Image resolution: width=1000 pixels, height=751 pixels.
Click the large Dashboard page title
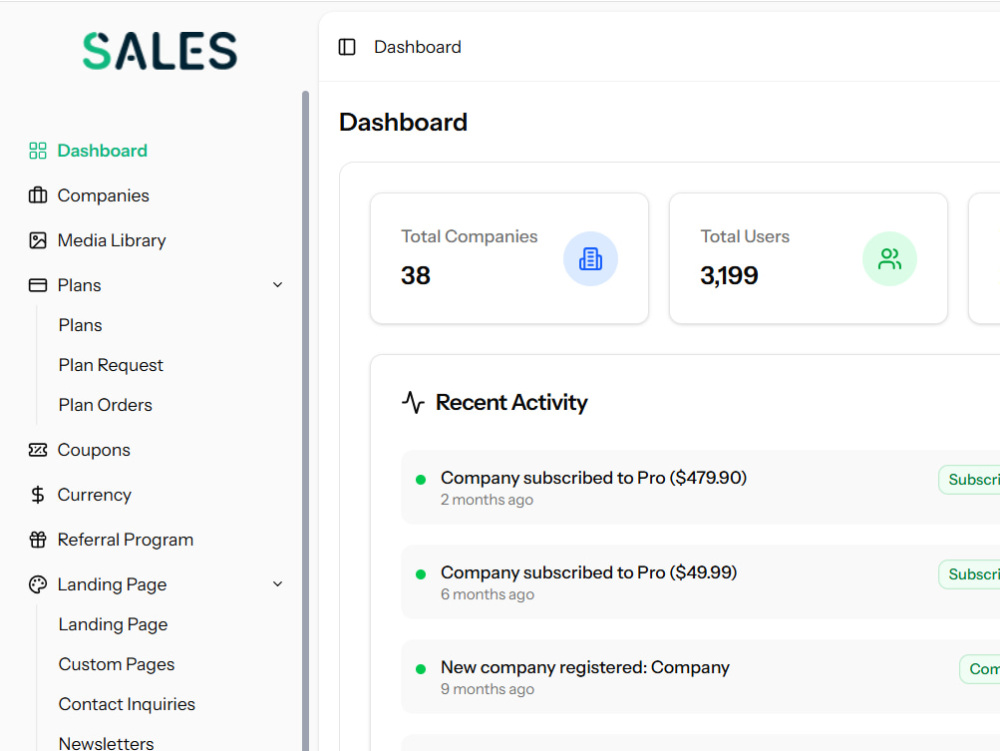[403, 122]
